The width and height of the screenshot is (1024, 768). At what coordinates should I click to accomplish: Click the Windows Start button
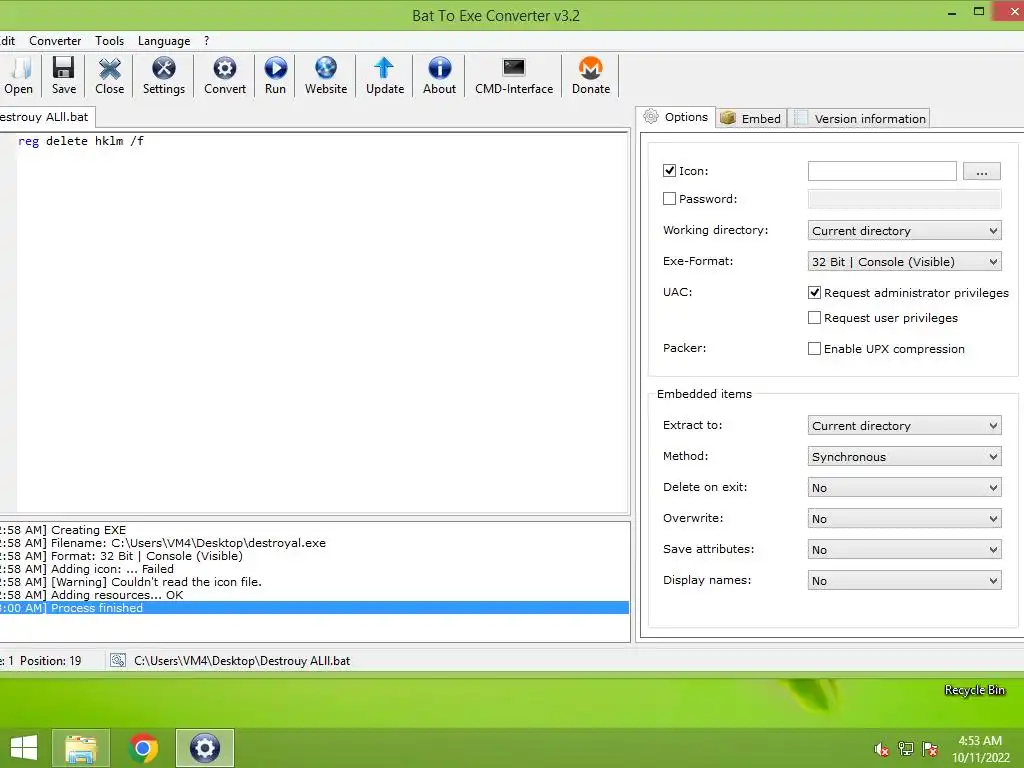click(x=24, y=748)
